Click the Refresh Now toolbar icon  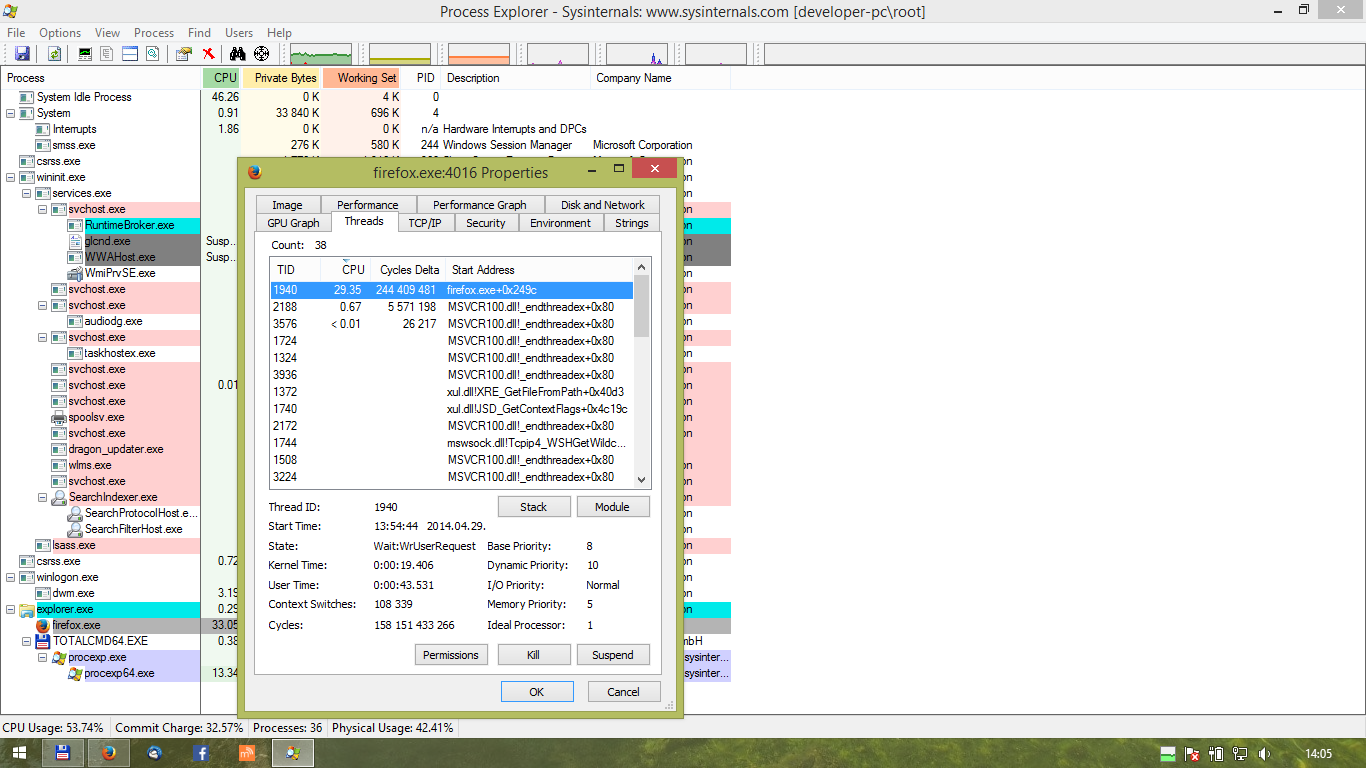tap(55, 54)
